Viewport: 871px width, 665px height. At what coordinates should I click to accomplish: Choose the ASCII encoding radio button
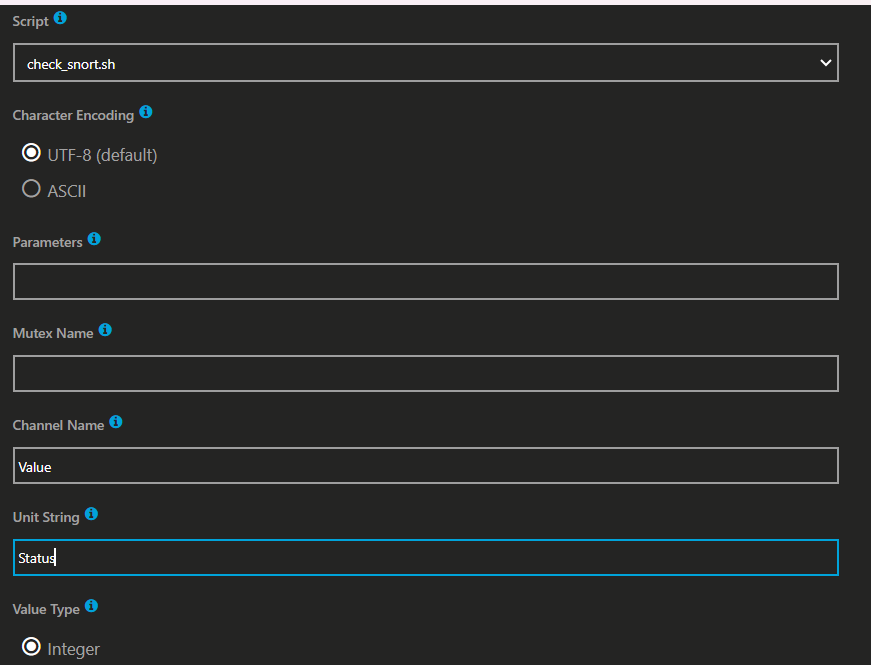pos(31,189)
